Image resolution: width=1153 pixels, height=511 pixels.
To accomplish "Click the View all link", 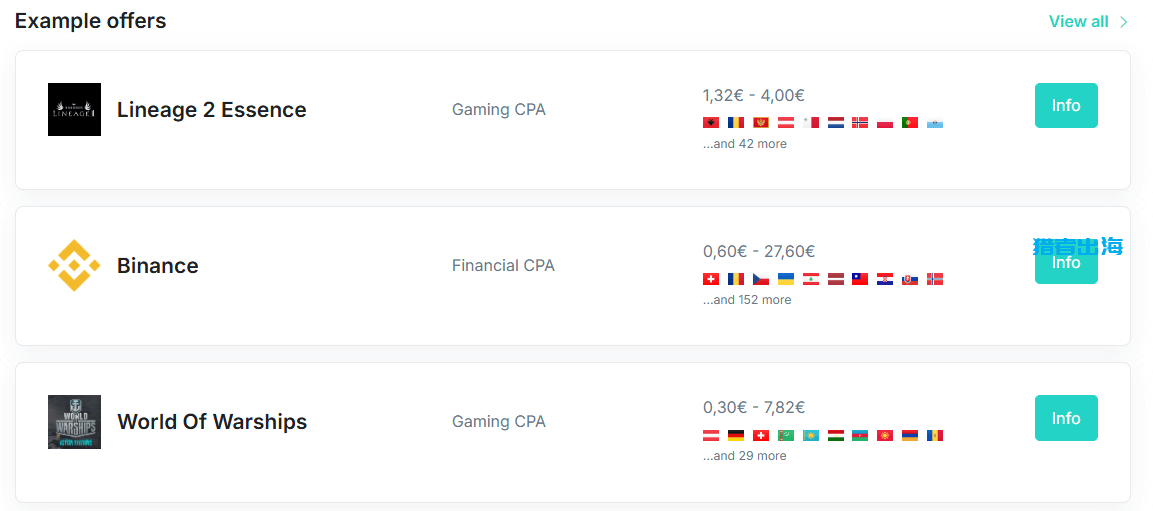I will pyautogui.click(x=1078, y=22).
